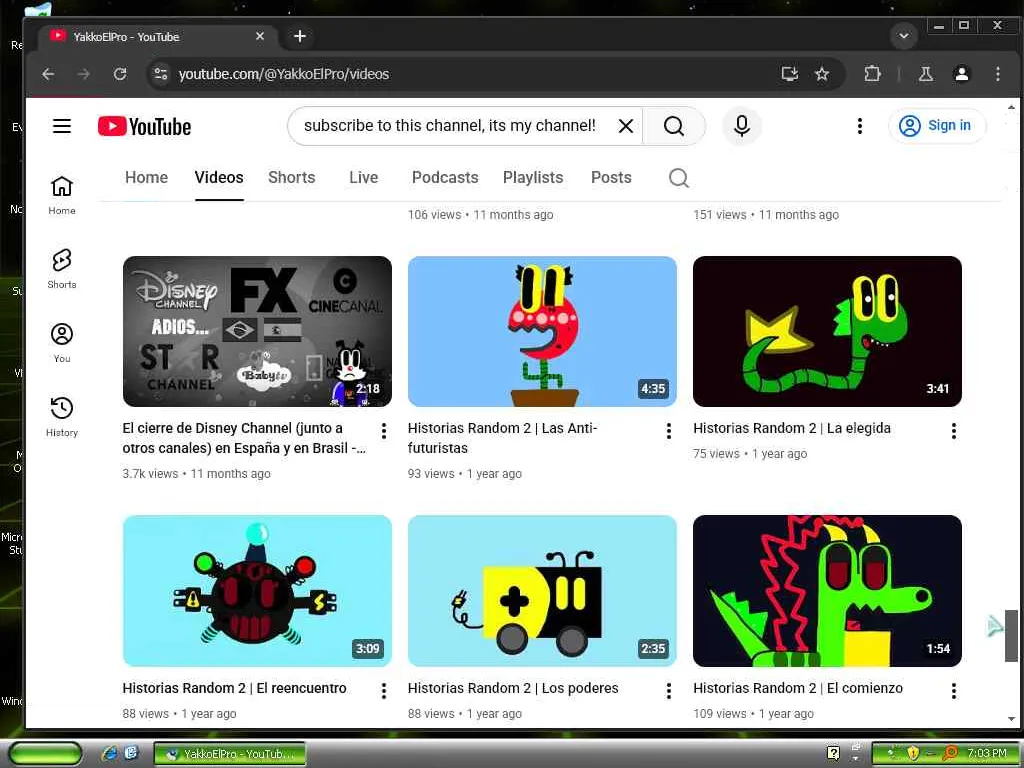Image resolution: width=1024 pixels, height=768 pixels.
Task: Open YouTube settings three-dot menu
Action: coord(860,125)
